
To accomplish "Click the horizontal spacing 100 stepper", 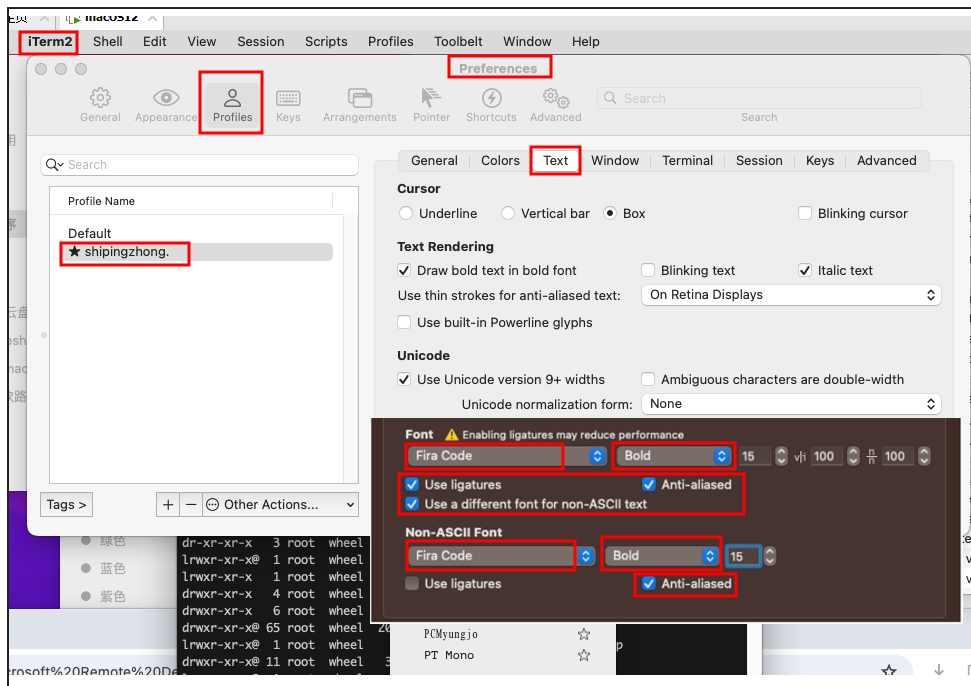I will point(853,456).
